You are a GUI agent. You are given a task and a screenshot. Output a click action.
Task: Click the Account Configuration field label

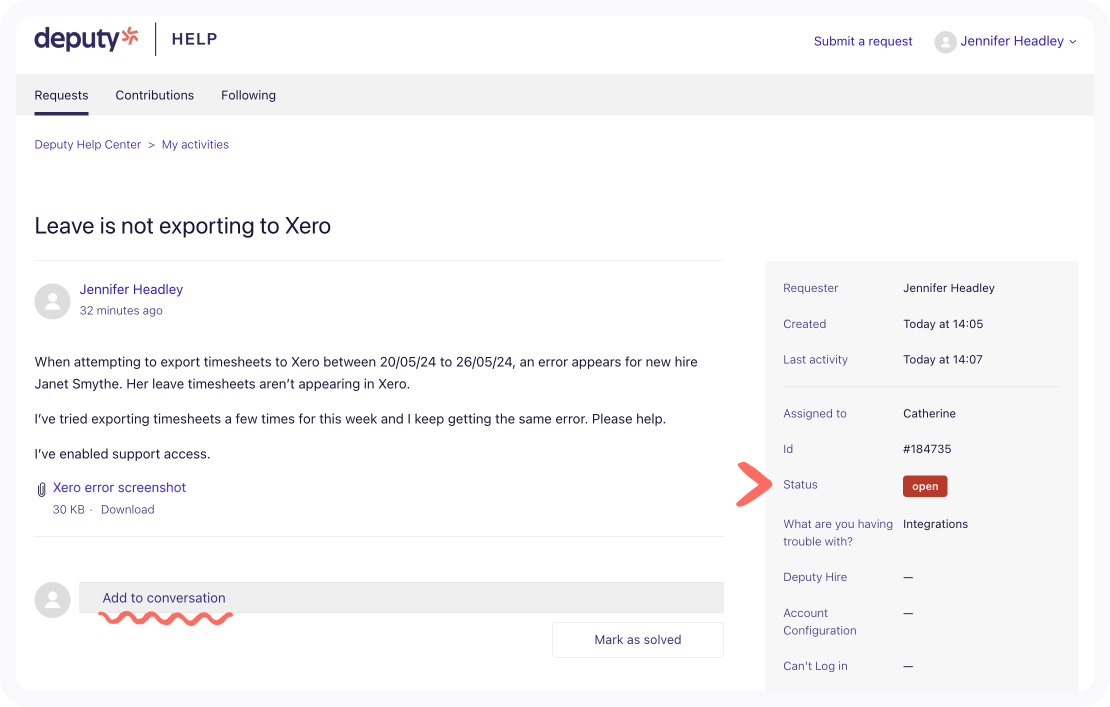[820, 621]
